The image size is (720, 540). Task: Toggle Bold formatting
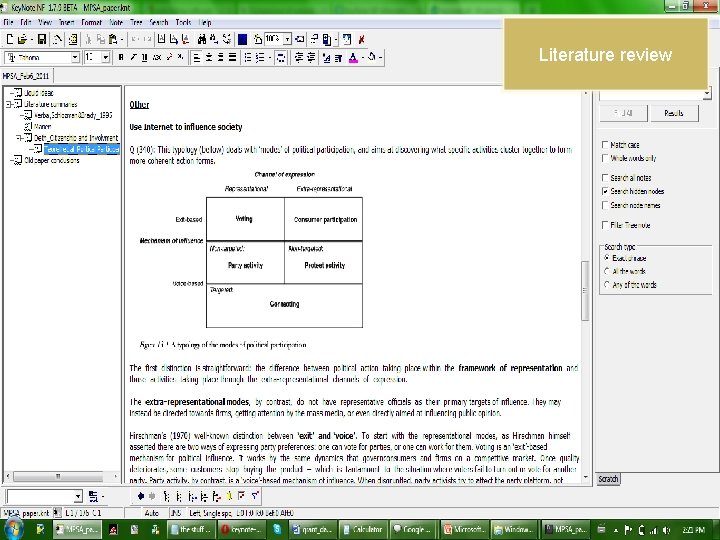[121, 57]
